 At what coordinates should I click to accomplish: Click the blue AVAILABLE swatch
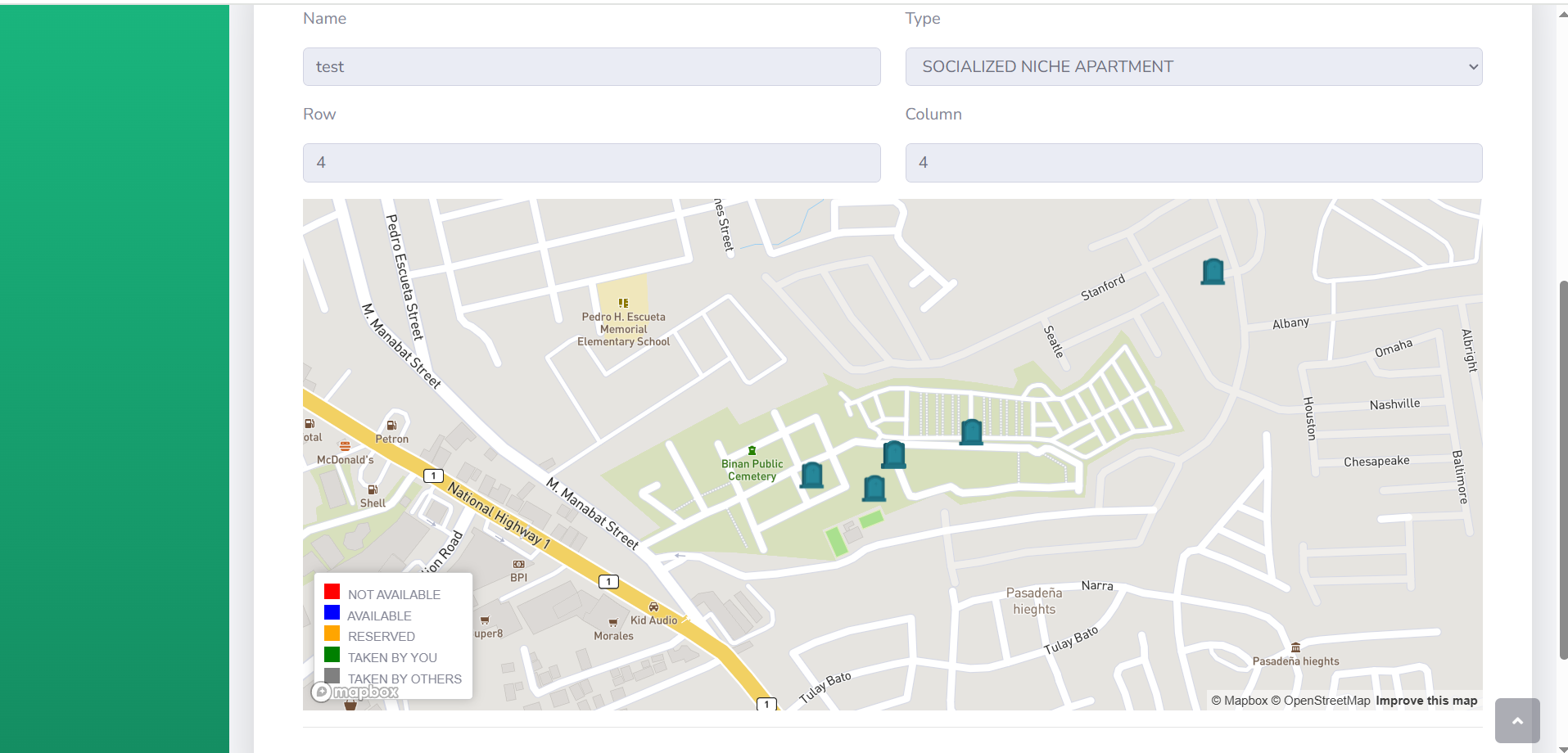332,612
